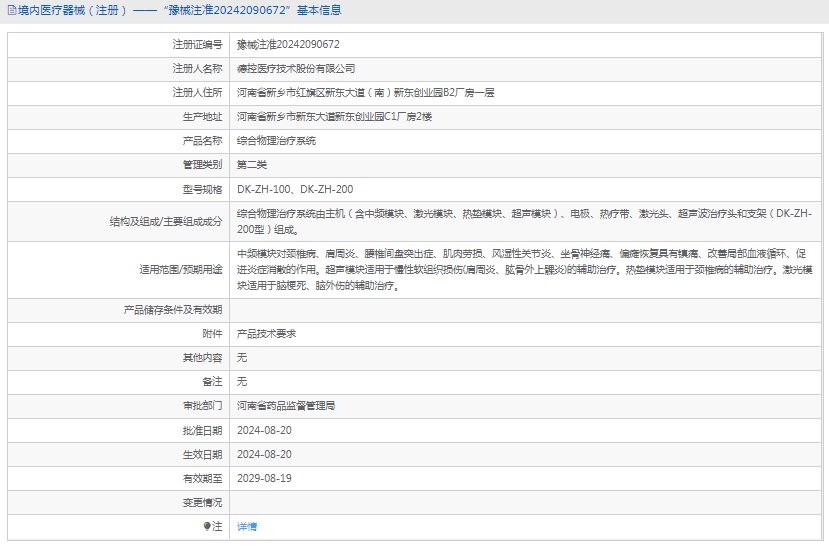Click model specification DK-ZH-100、DK-ZH-200
The image size is (829, 549).
(295, 189)
